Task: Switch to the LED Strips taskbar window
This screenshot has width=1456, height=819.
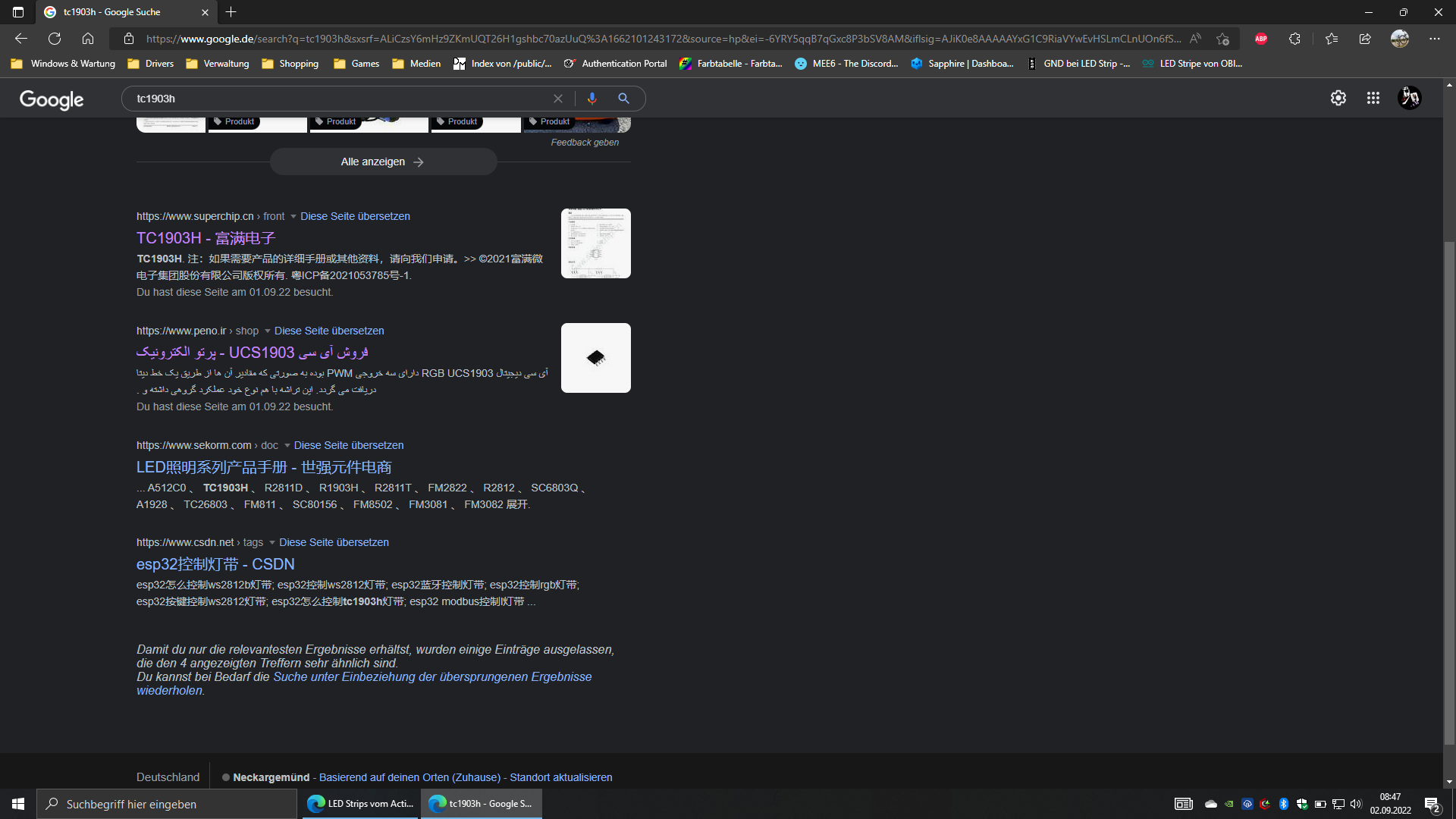Action: pos(360,804)
